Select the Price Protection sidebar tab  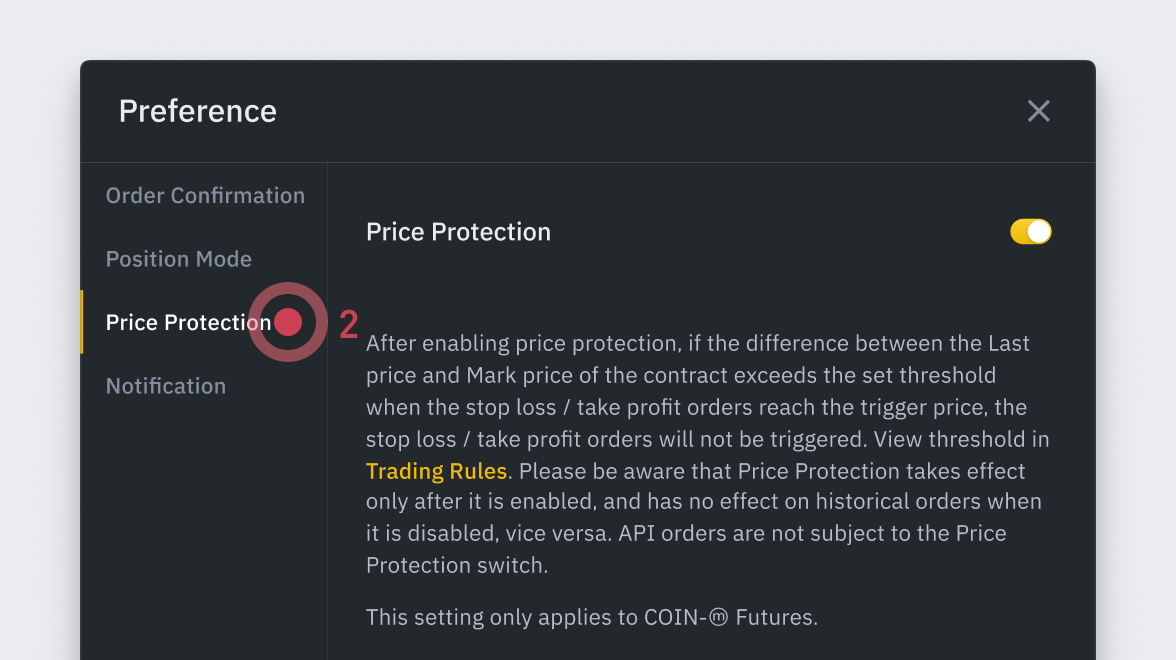(x=188, y=323)
